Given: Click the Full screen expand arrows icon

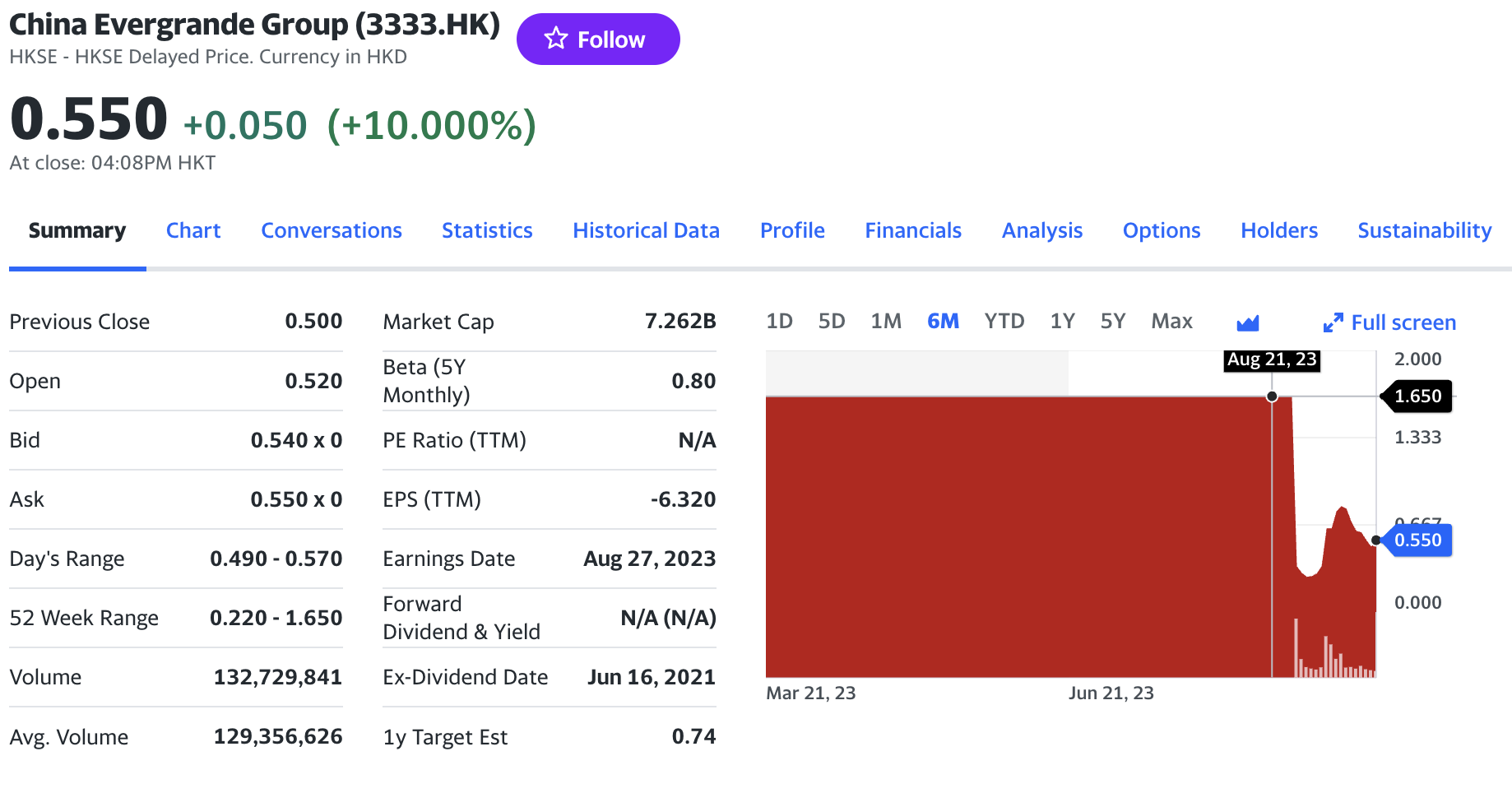Looking at the screenshot, I should pyautogui.click(x=1333, y=322).
